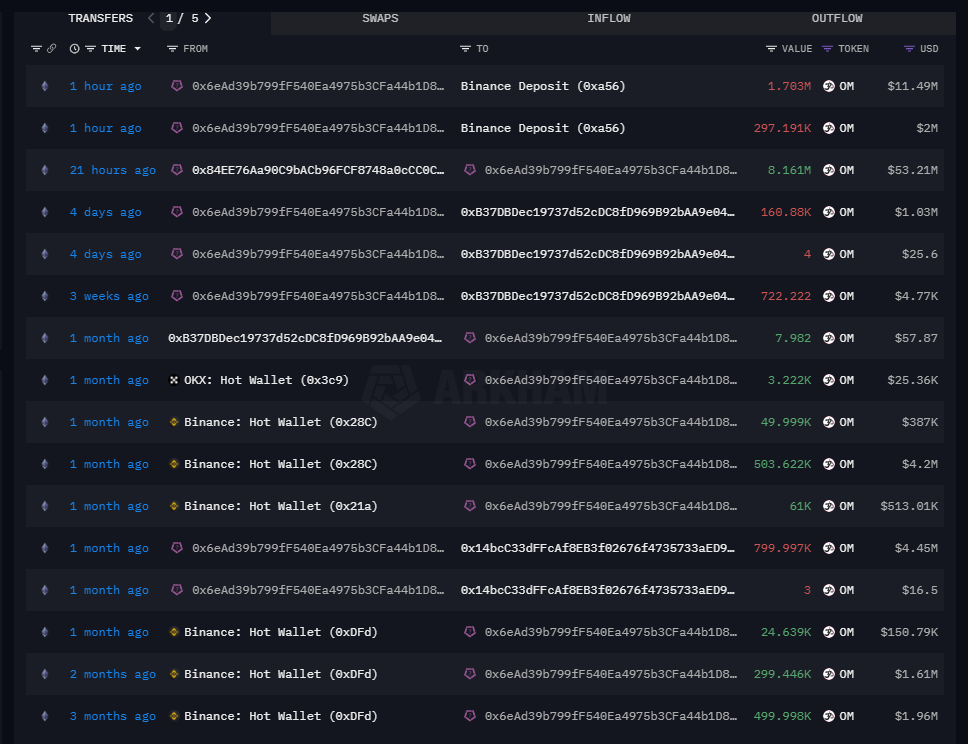Filter by USD column
This screenshot has width=968, height=744.
pyautogui.click(x=909, y=49)
